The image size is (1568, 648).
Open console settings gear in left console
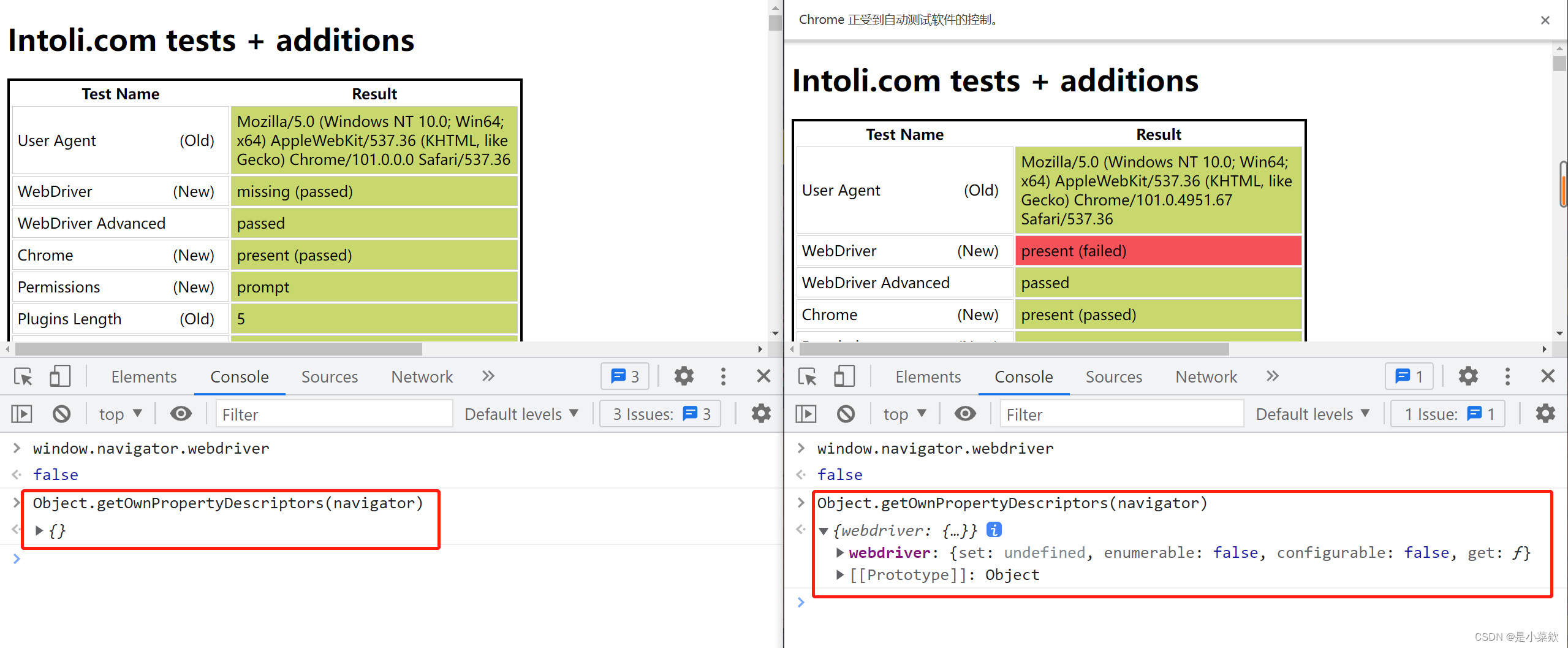pos(761,414)
